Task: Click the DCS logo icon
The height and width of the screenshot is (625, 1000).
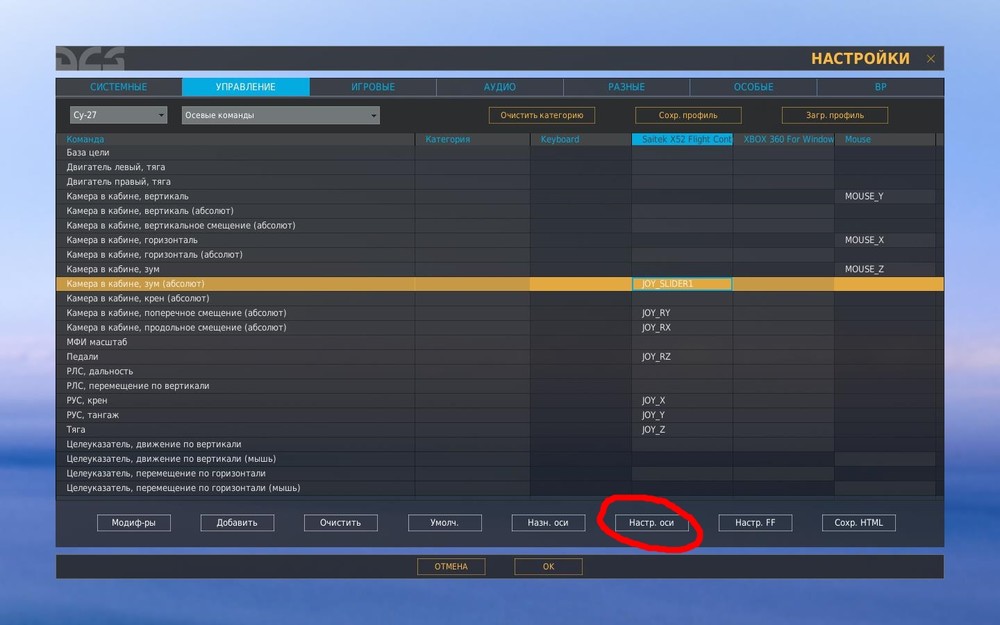Action: point(90,58)
